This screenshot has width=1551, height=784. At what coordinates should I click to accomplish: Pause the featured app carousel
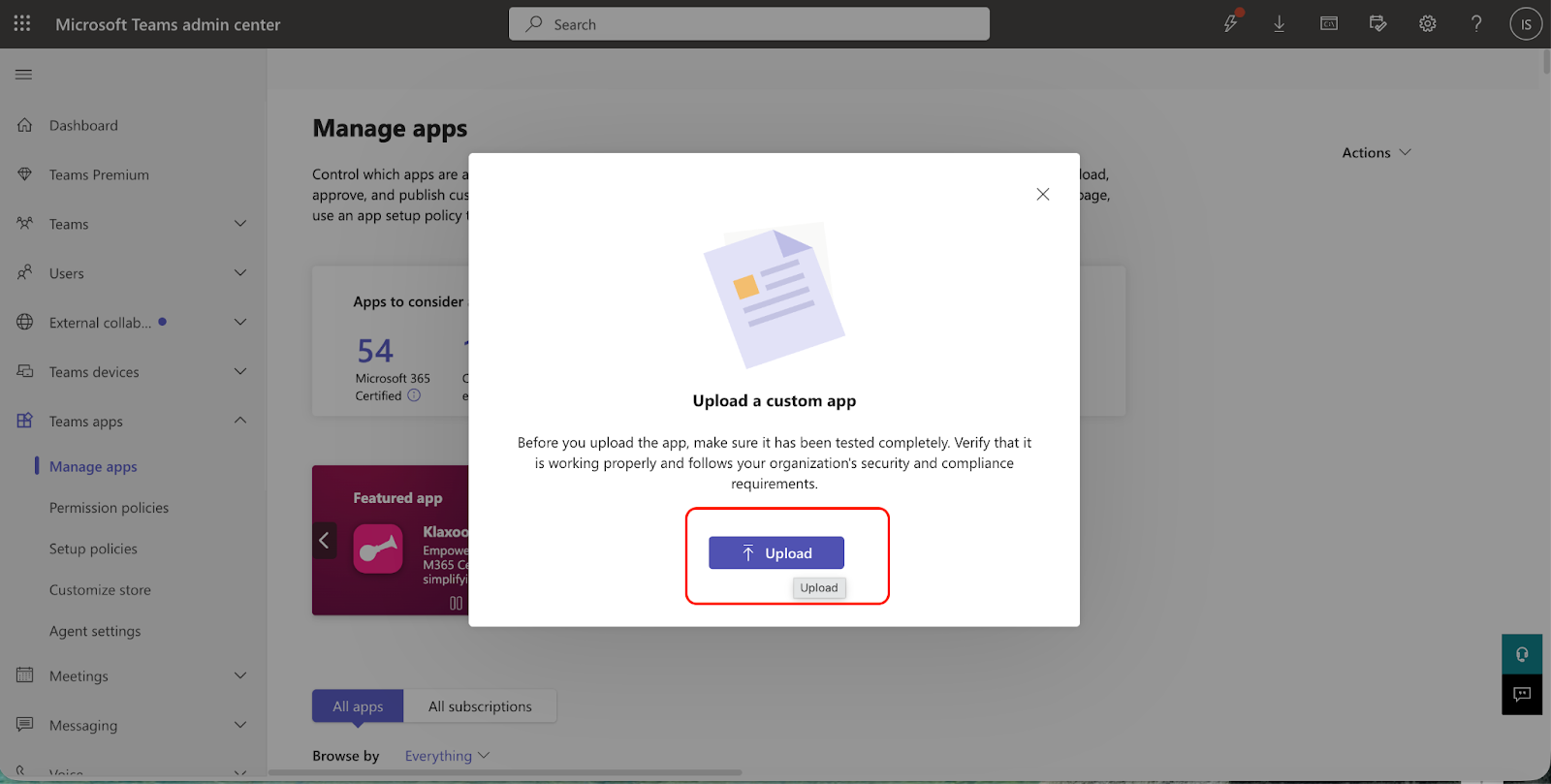click(x=456, y=603)
